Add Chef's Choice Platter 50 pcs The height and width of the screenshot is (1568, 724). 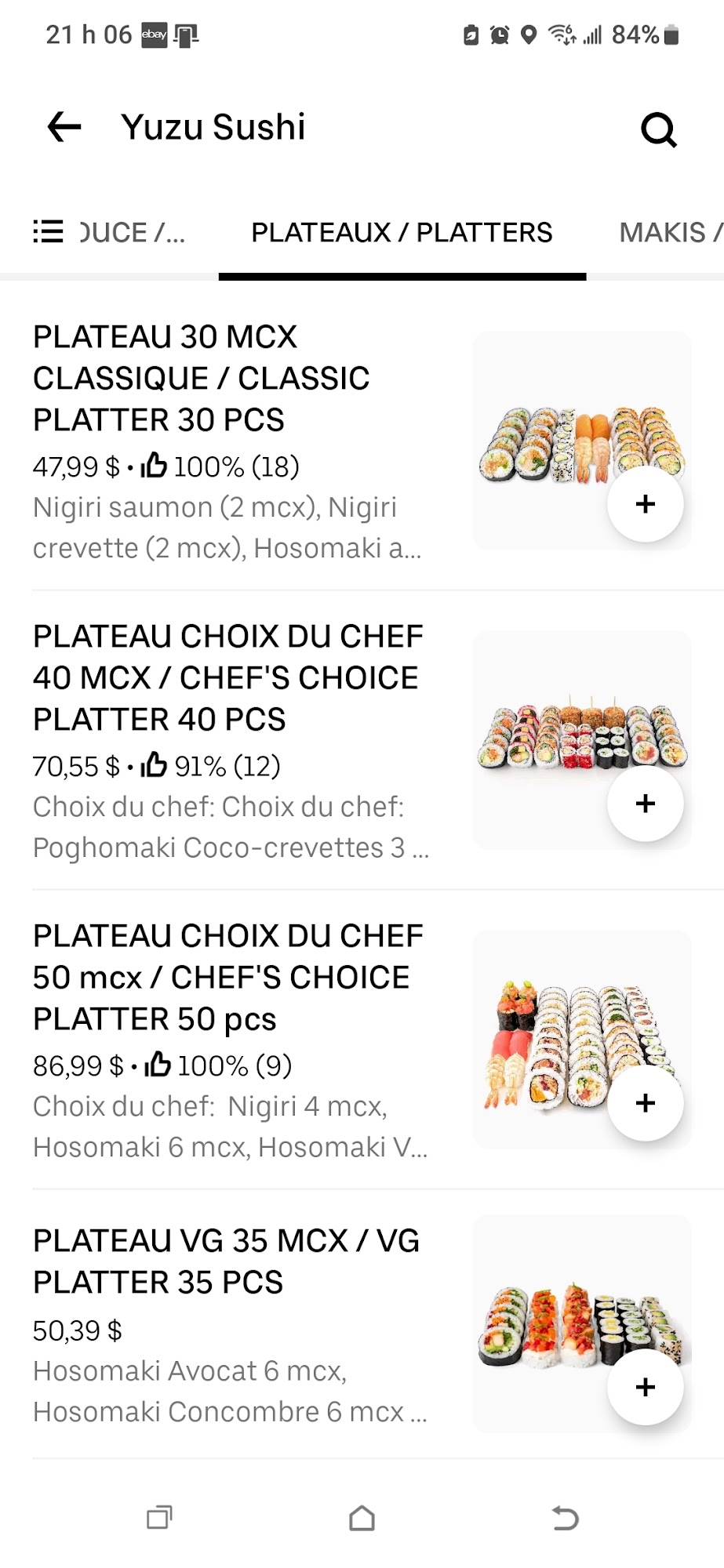pos(645,1103)
